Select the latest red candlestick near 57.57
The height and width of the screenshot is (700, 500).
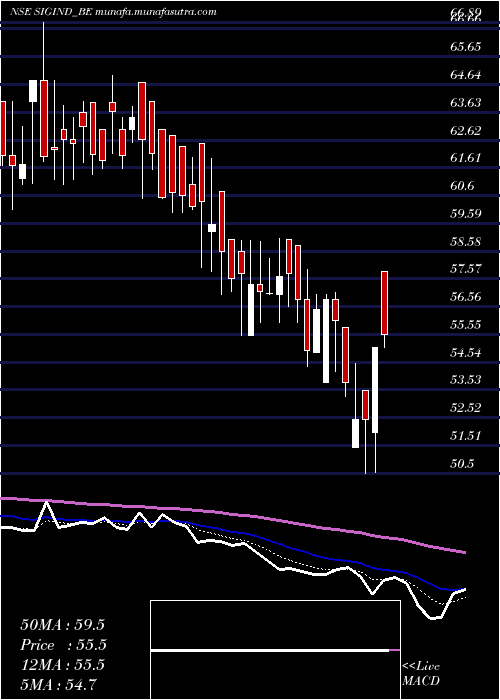384,303
